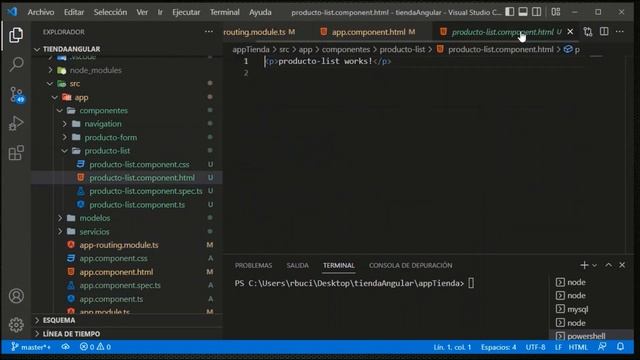This screenshot has height=360, width=640.
Task: Toggle primary sidebar layout icon
Action: [x=509, y=12]
